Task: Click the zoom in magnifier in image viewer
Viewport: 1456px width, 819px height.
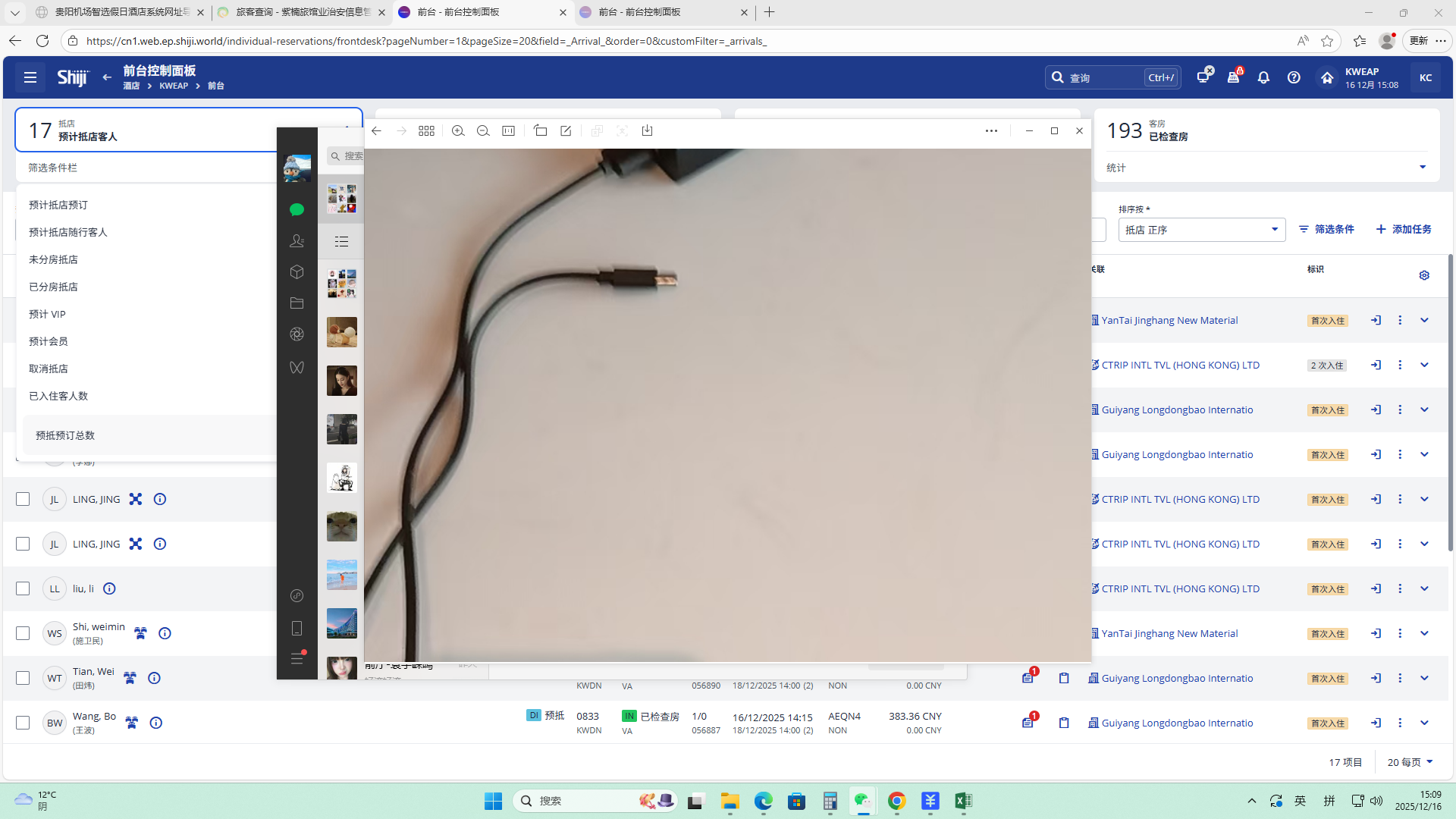Action: pos(458,131)
